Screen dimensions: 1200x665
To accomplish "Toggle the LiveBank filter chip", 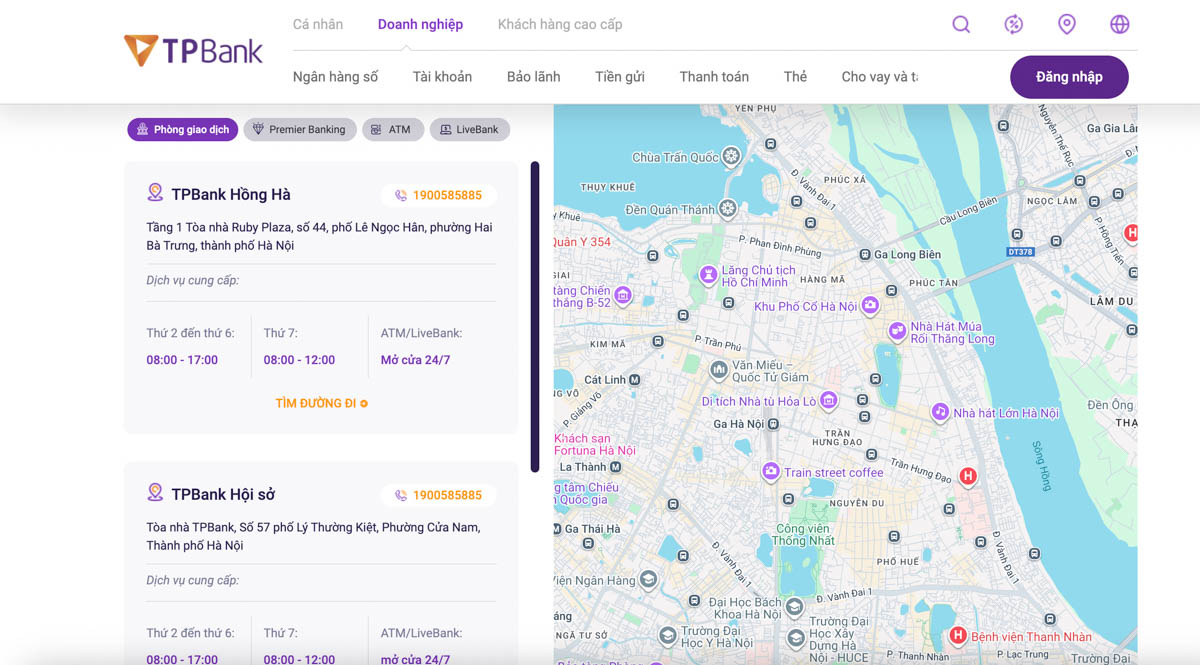I will 469,130.
